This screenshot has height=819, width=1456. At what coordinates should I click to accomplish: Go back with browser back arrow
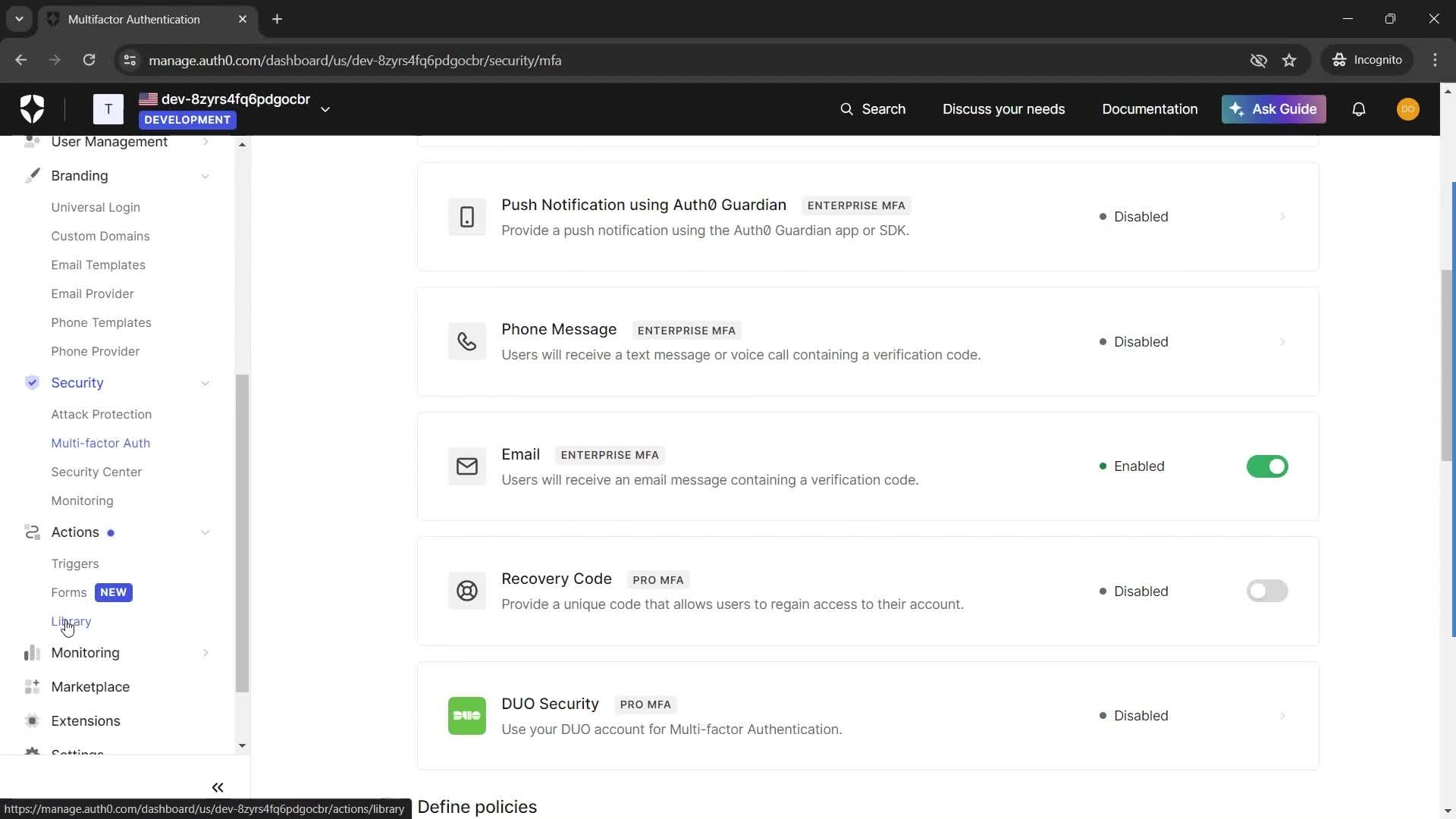click(x=20, y=60)
